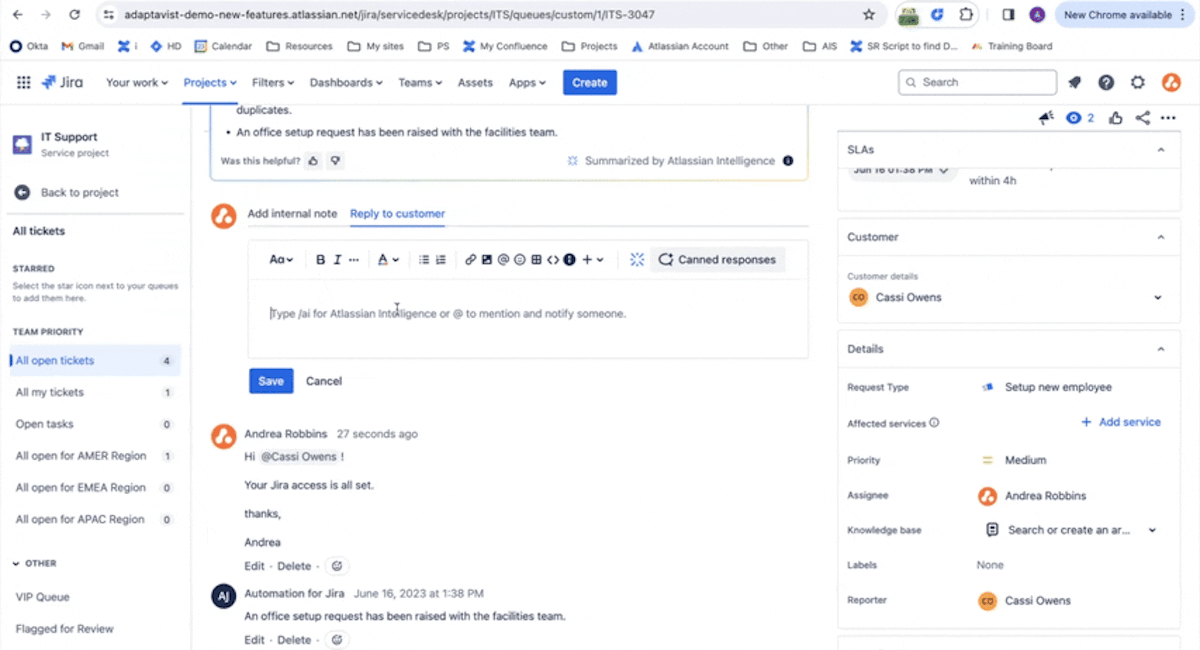Mark AI summary as helpful
This screenshot has height=650, width=1200.
[x=313, y=160]
